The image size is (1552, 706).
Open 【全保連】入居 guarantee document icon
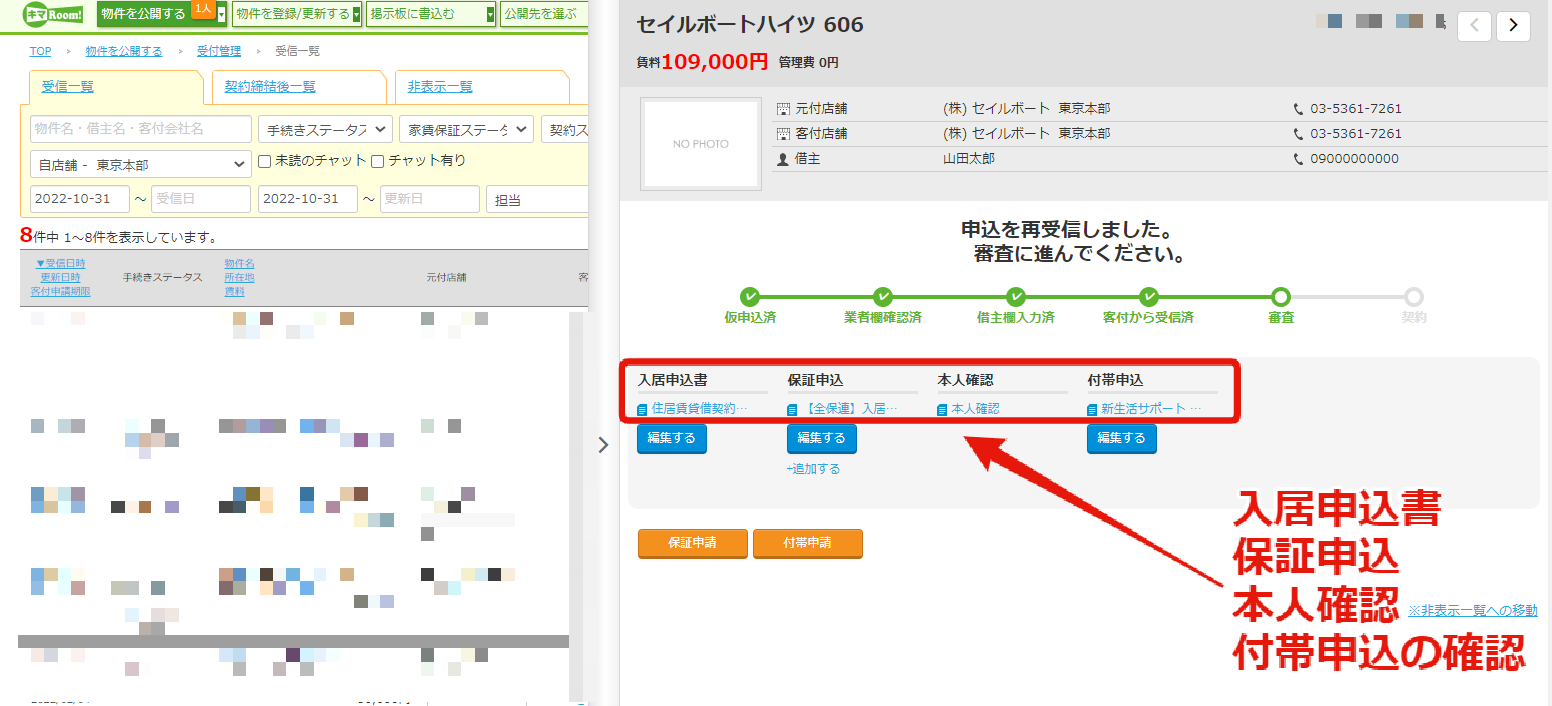(793, 409)
